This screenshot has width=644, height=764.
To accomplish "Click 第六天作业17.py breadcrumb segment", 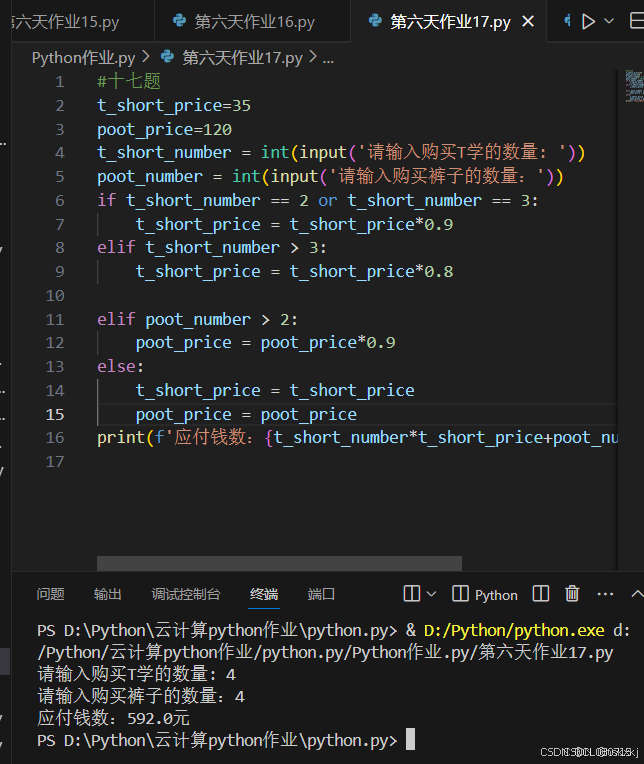I will coord(242,58).
